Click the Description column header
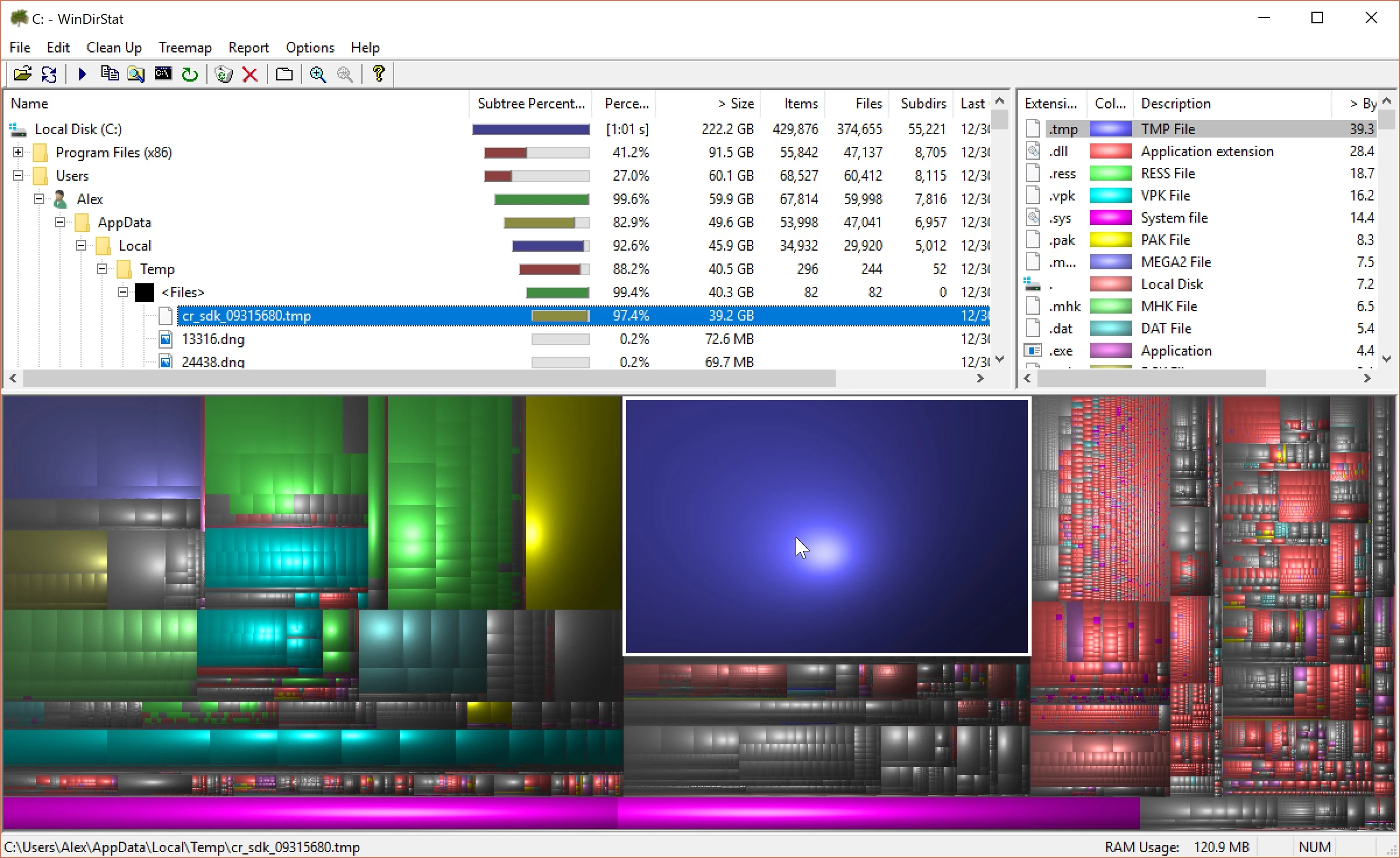This screenshot has width=1400, height=858. pos(1176,104)
